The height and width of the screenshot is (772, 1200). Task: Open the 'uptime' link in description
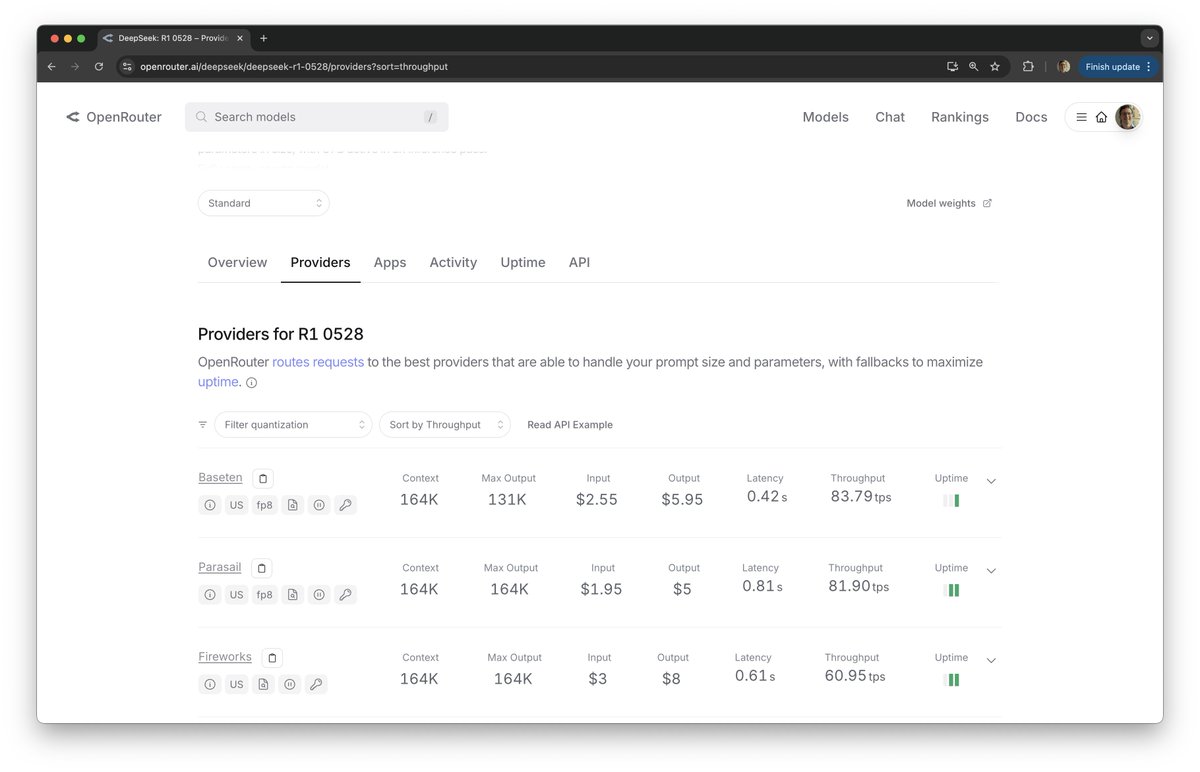point(218,382)
